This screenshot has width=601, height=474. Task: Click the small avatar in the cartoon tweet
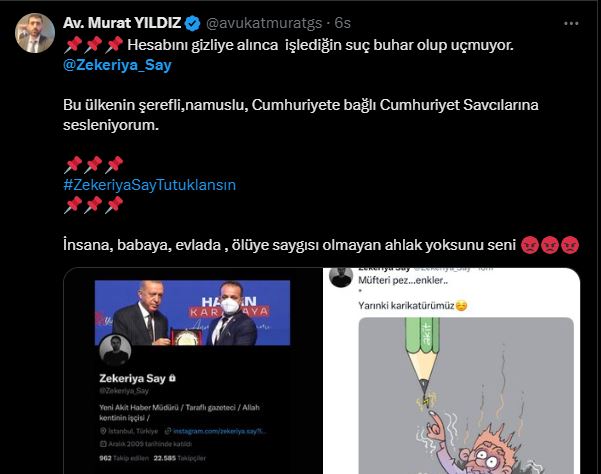coord(341,277)
